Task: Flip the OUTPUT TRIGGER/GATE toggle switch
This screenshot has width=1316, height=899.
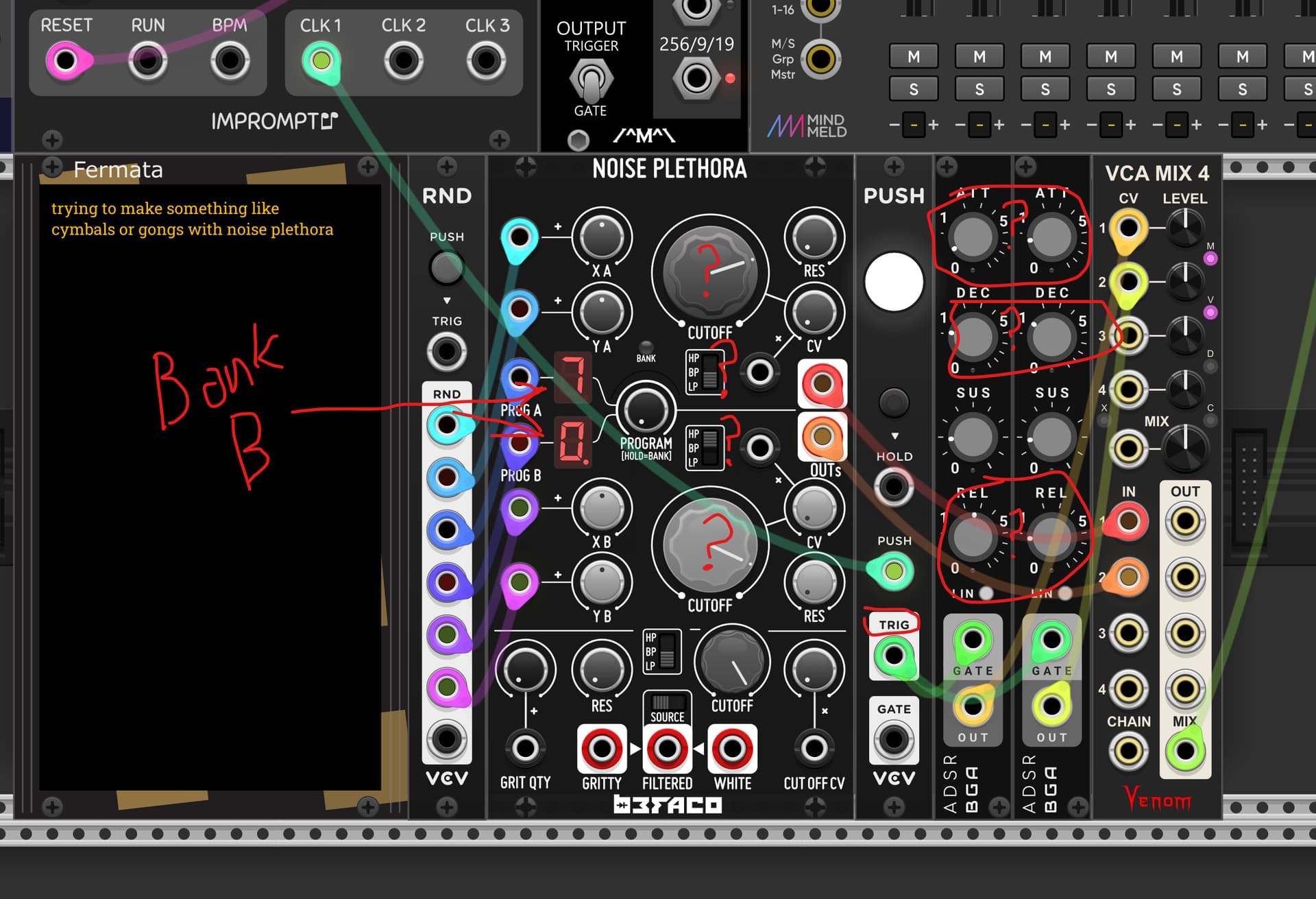Action: pos(590,80)
